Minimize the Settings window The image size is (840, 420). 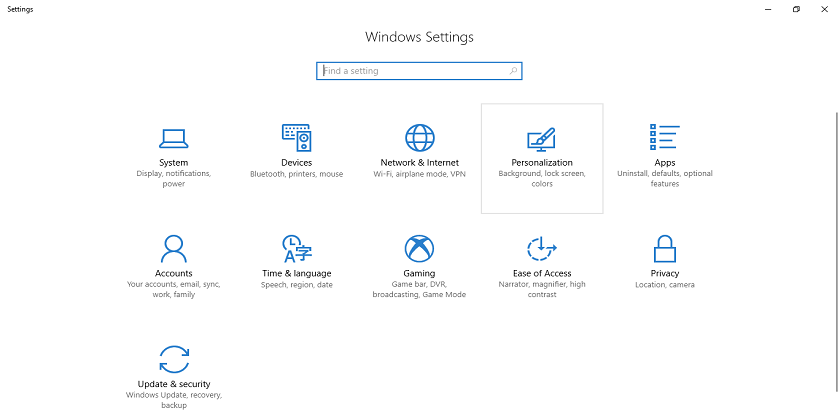pyautogui.click(x=769, y=9)
